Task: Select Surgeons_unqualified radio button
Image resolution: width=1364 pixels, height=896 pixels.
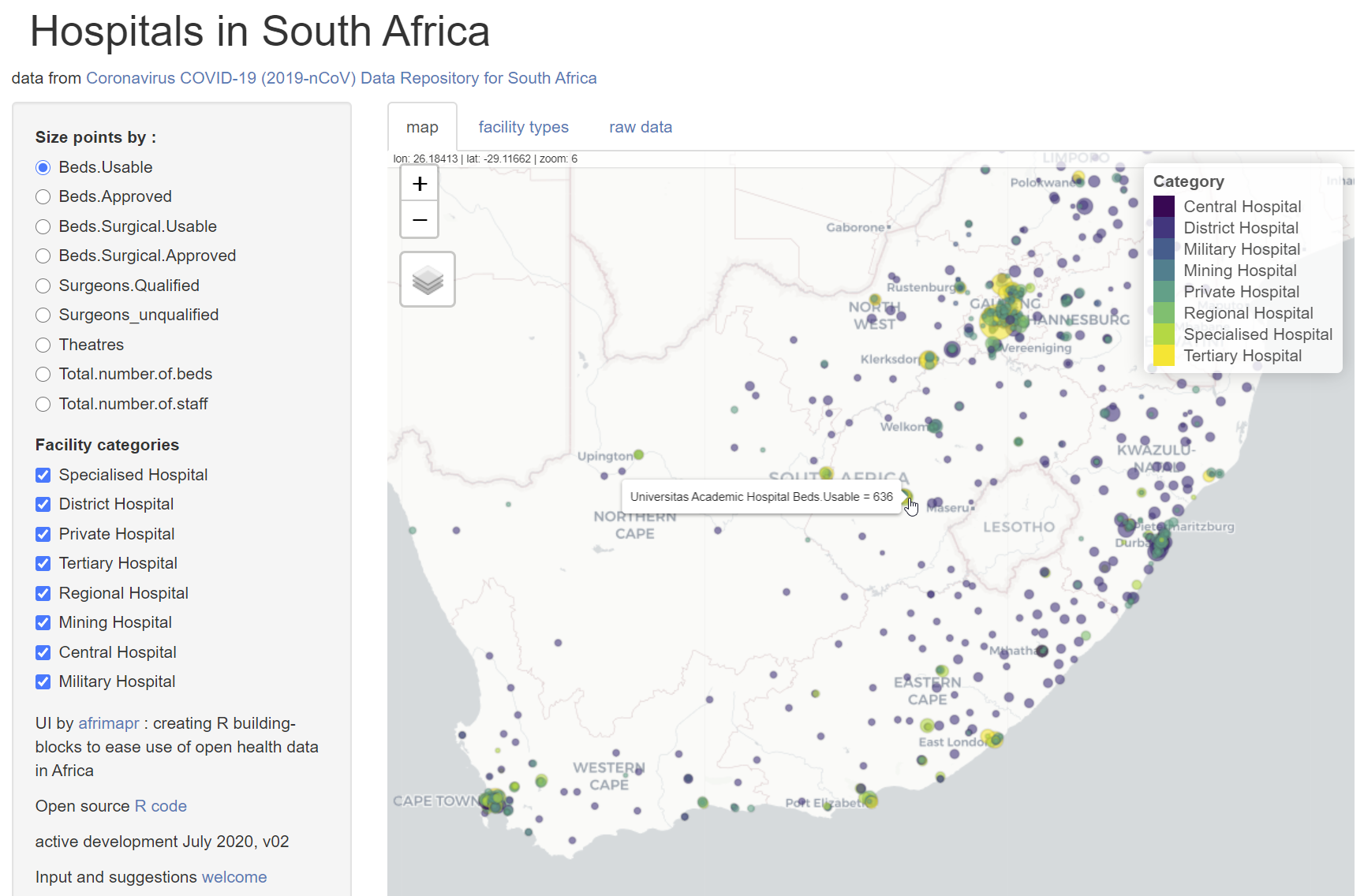Action: point(43,315)
